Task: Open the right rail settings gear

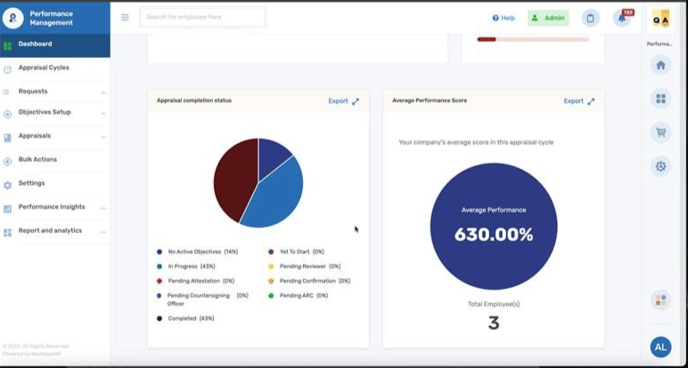Action: coord(660,166)
